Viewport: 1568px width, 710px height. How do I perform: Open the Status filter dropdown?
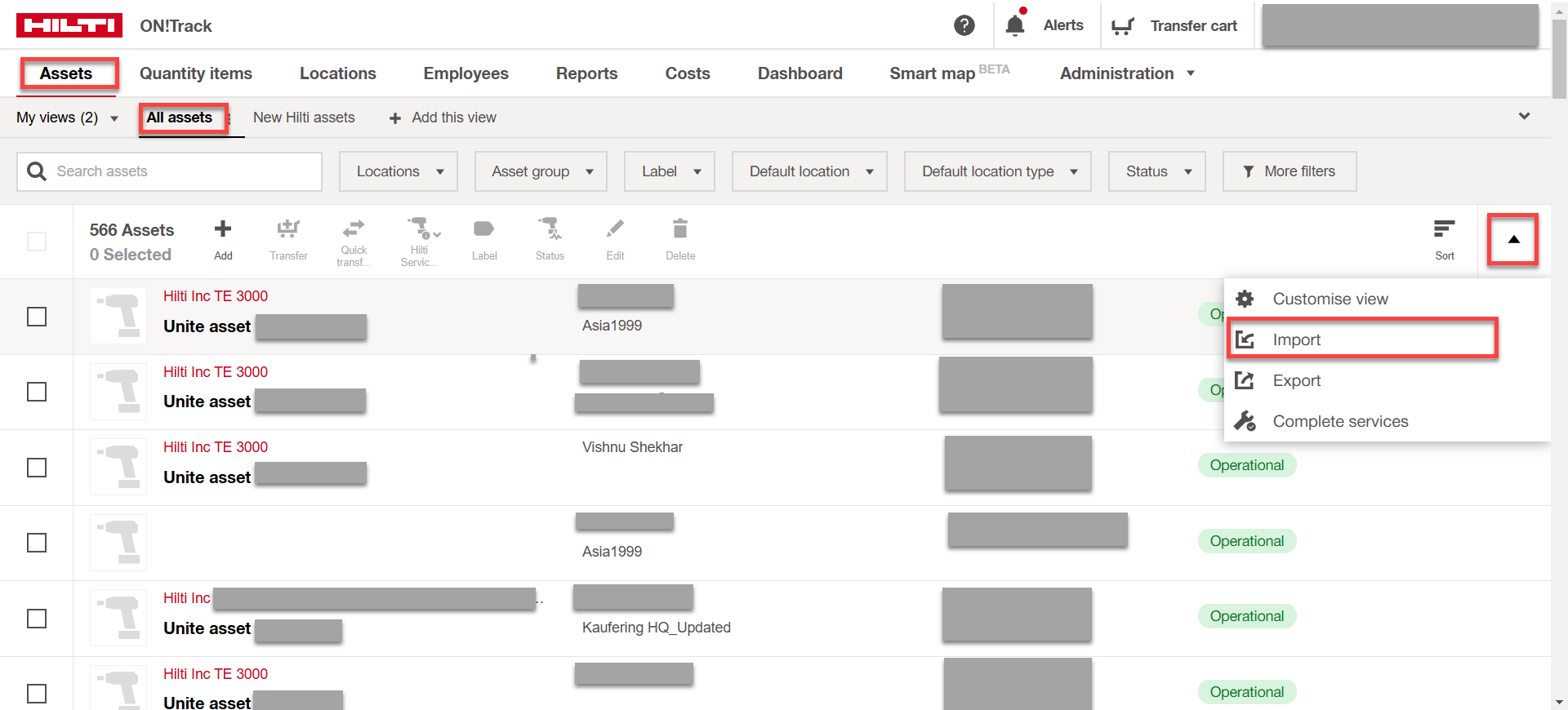(x=1157, y=171)
